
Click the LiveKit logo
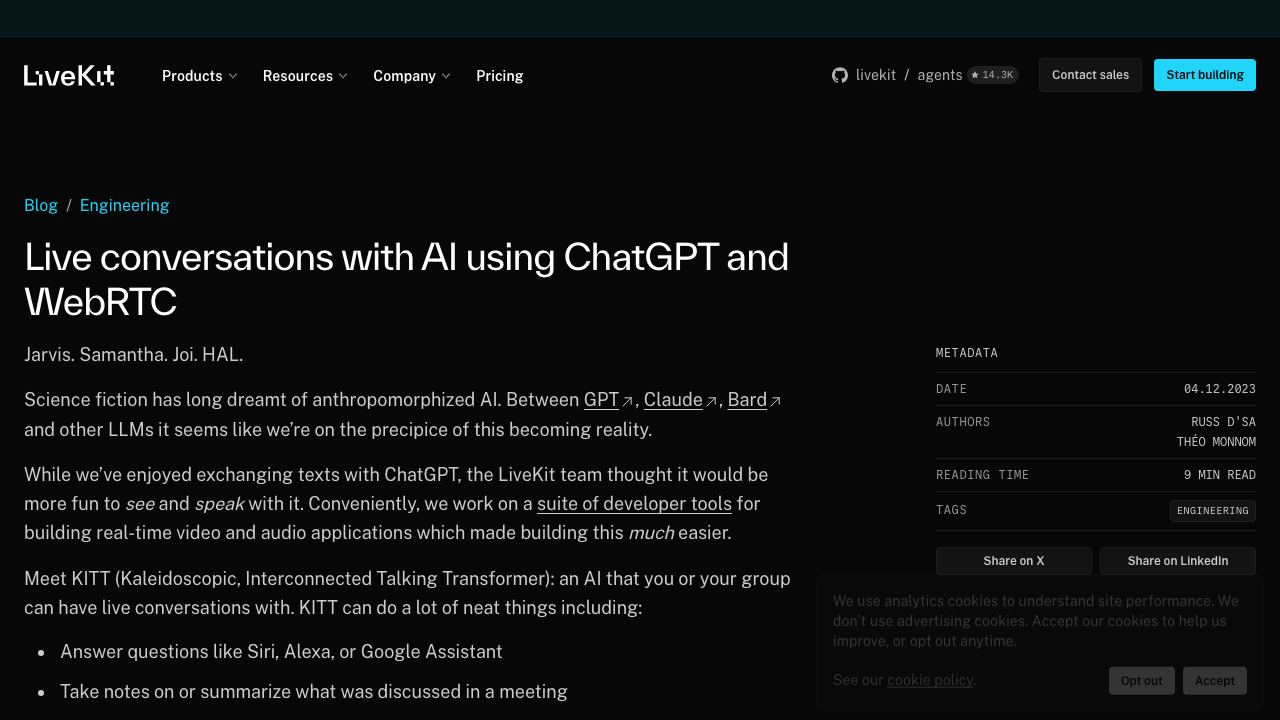coord(69,76)
